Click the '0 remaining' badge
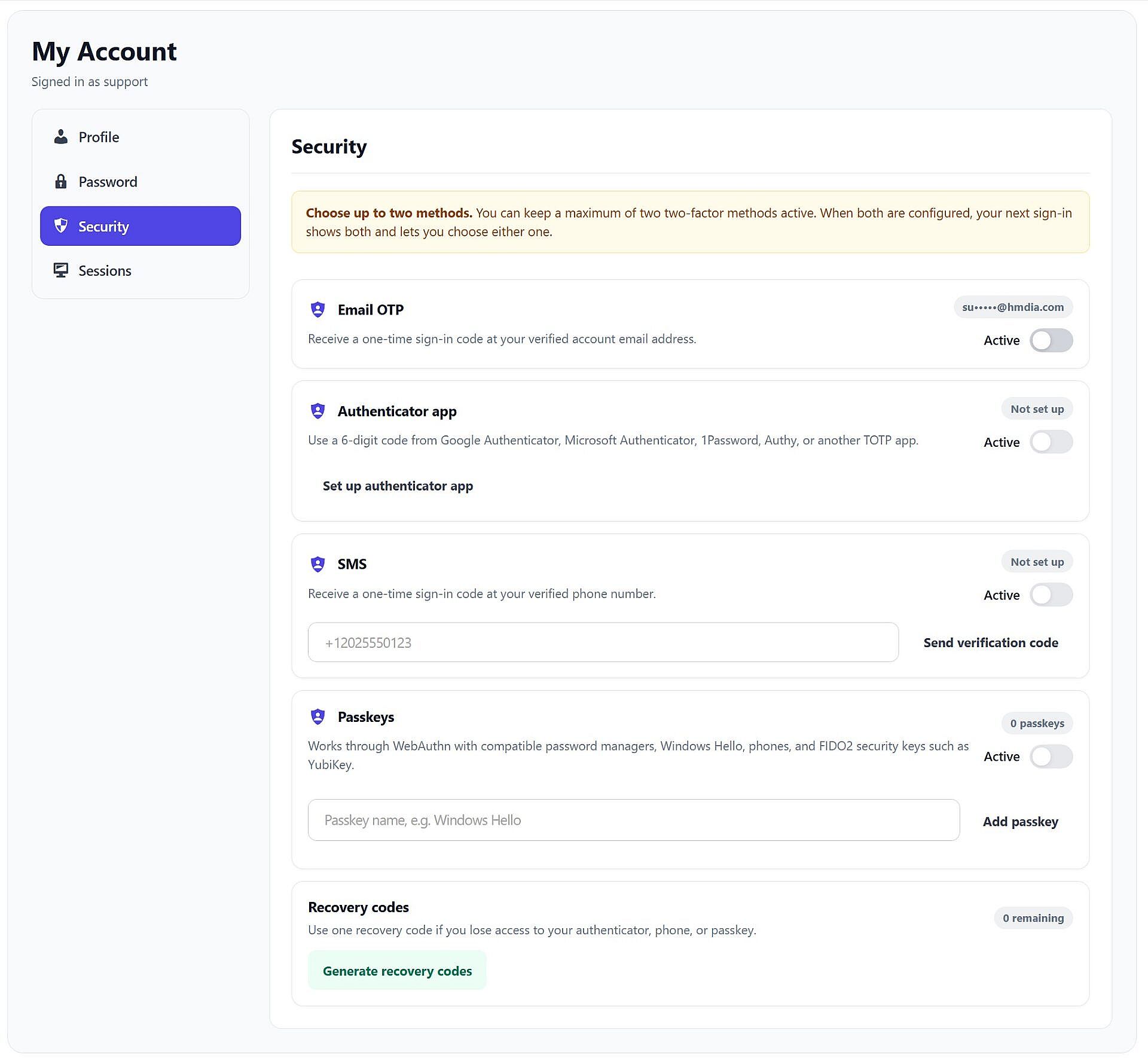 click(x=1033, y=918)
